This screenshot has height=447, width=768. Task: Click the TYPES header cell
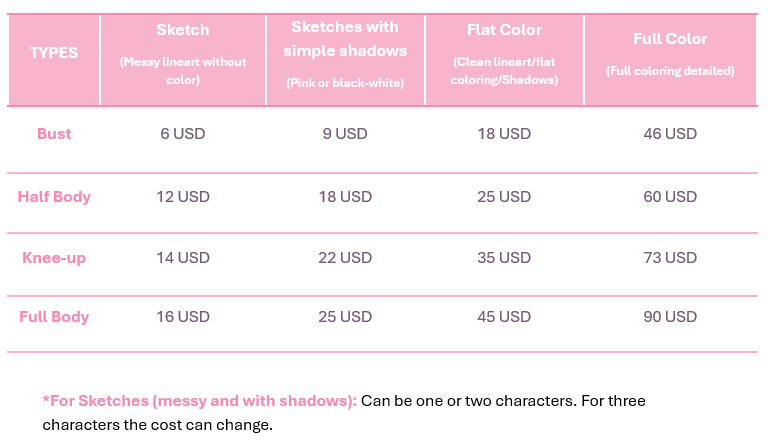[54, 51]
